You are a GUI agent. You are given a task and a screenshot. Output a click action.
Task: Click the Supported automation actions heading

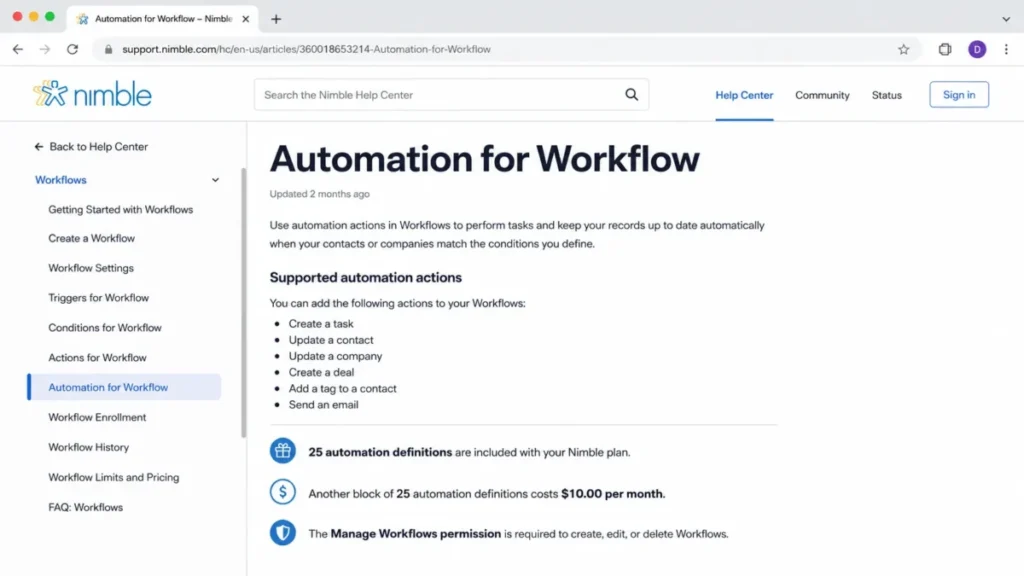tap(366, 278)
